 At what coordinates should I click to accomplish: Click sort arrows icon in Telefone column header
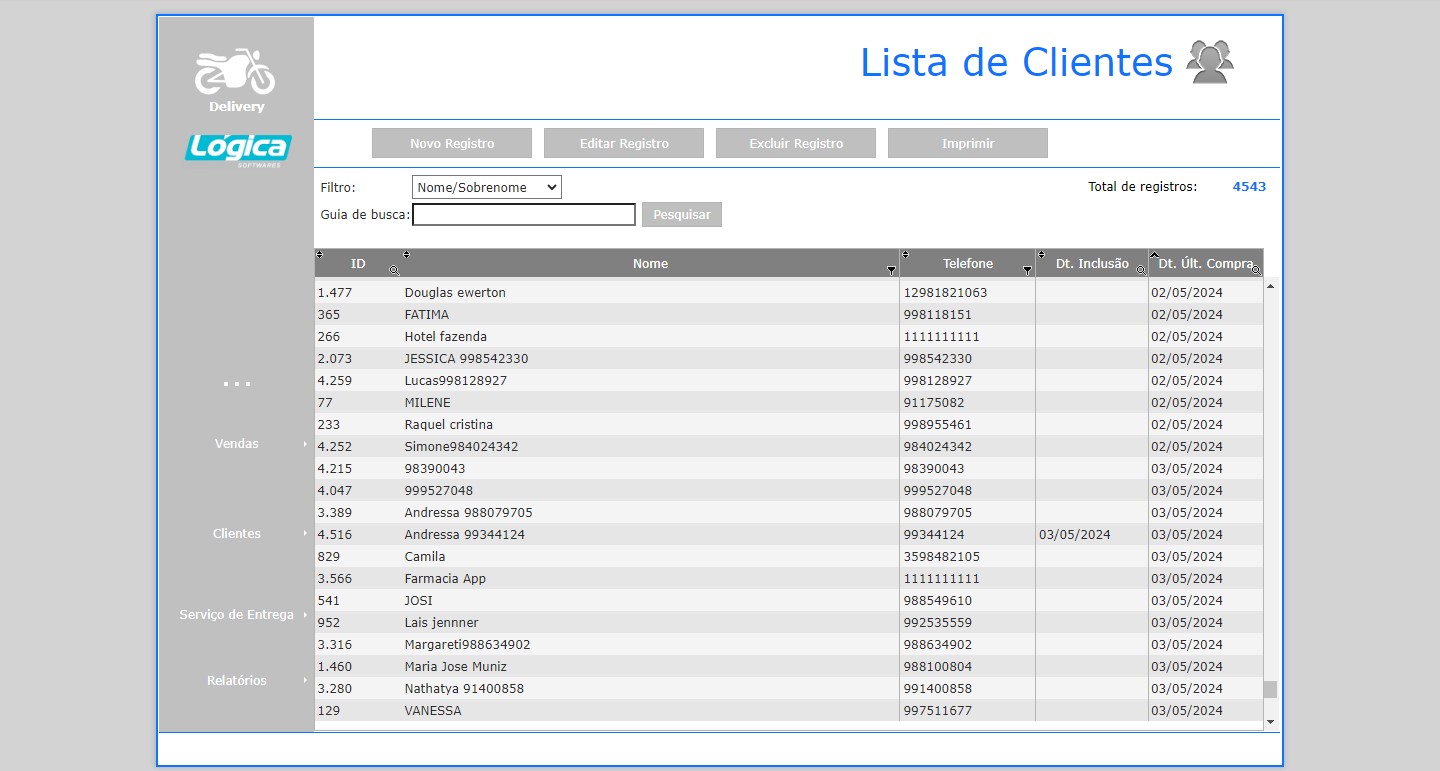click(x=905, y=254)
